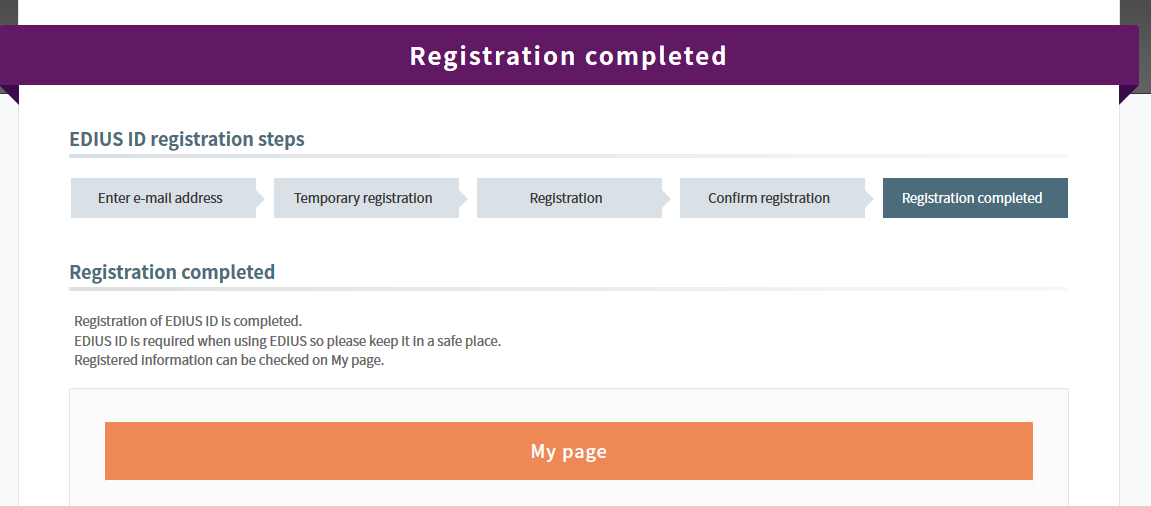Click the divider line under the registration steps heading
Screen dimensions: 1151x506
coord(568,156)
